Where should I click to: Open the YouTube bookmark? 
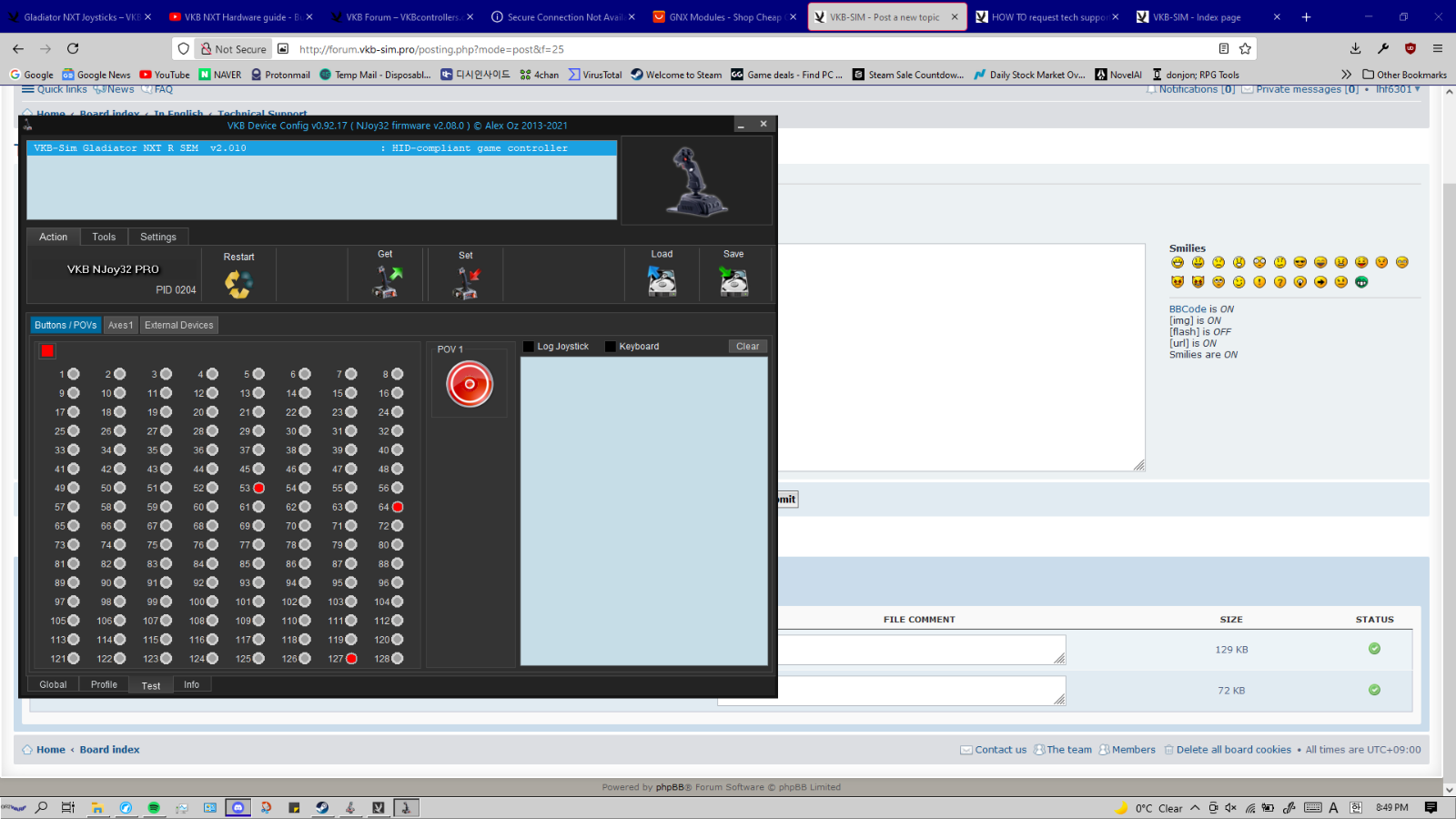point(165,75)
